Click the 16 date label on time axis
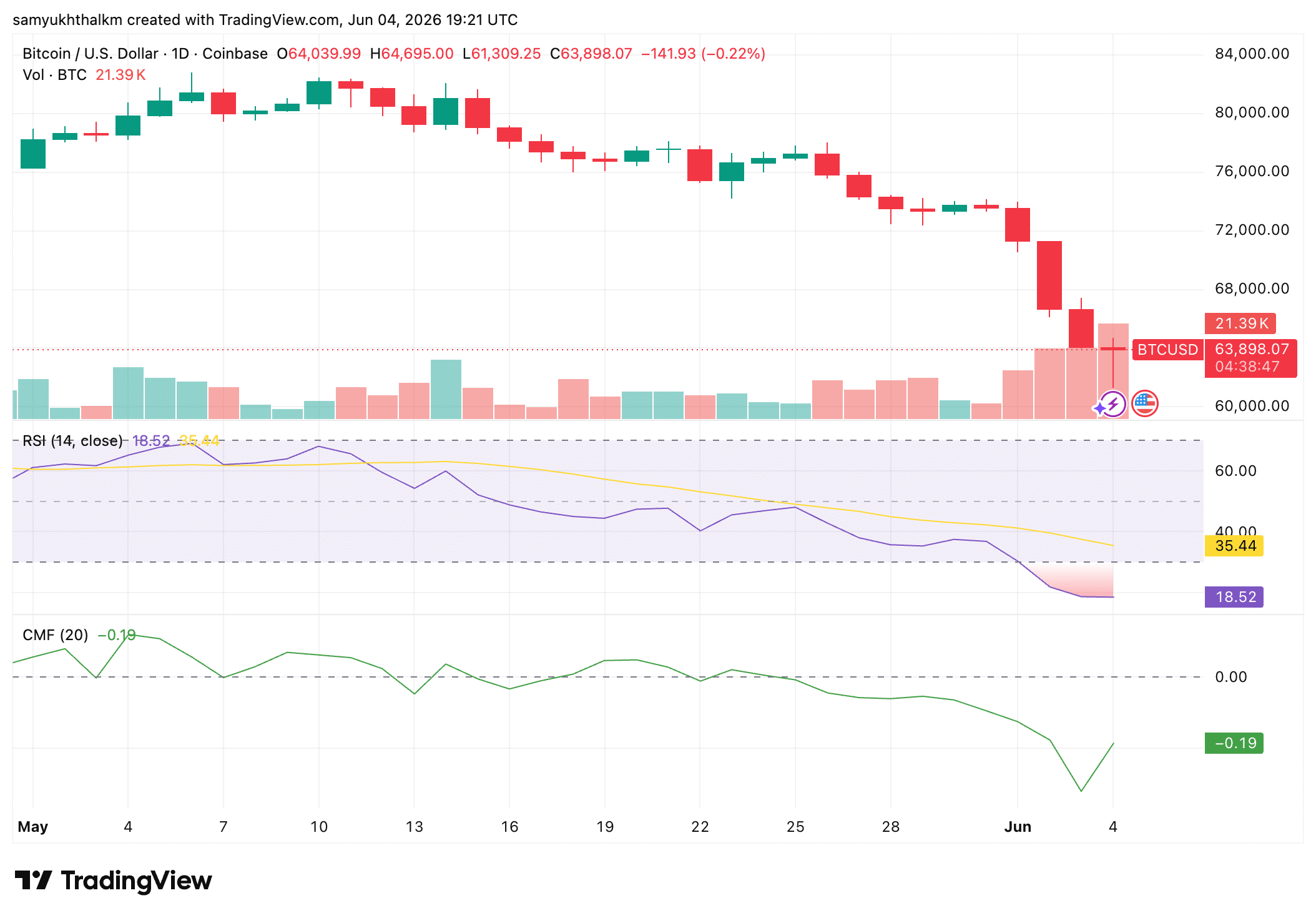This screenshot has height=918, width=1316. point(510,827)
